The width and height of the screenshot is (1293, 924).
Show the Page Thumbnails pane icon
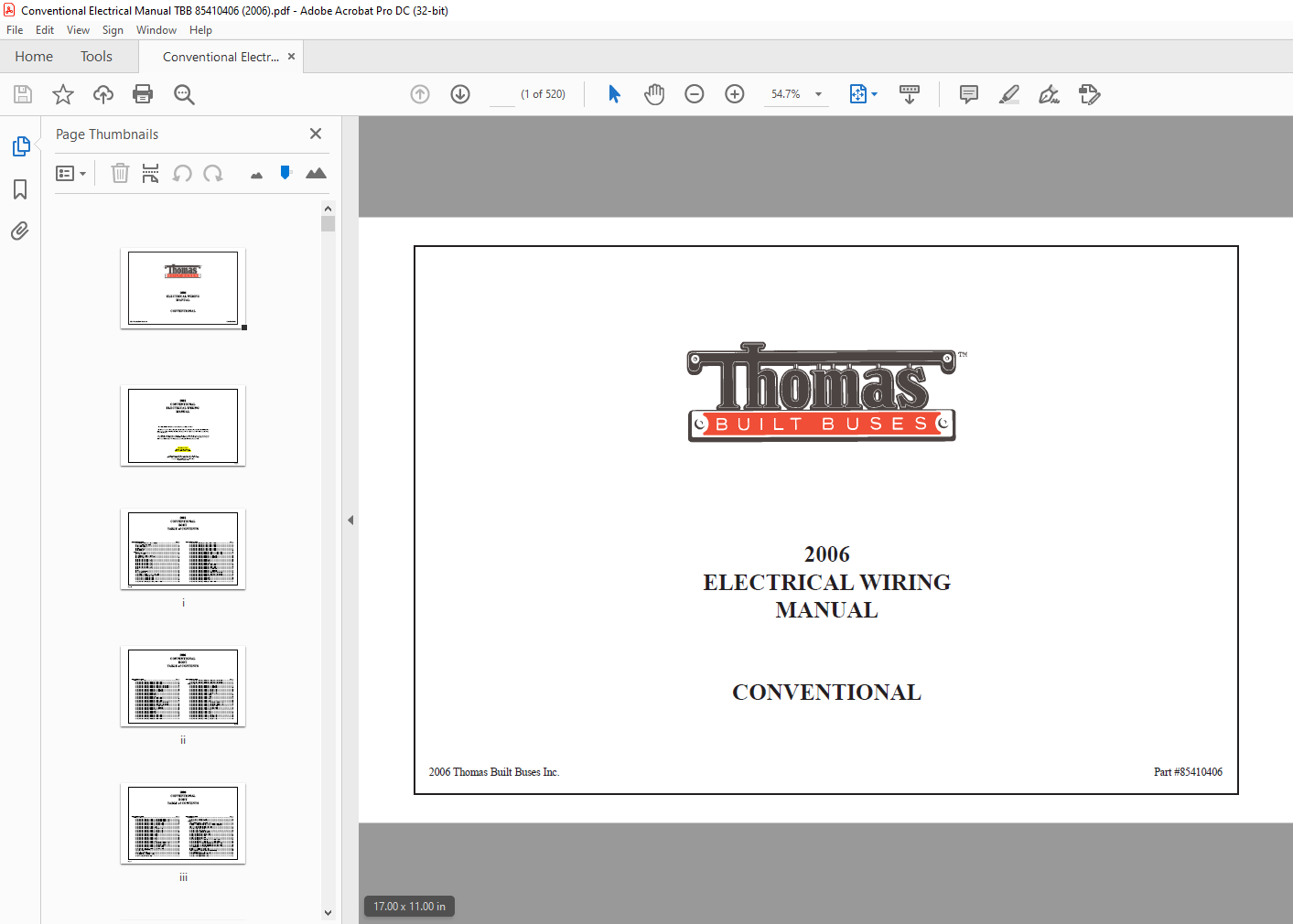21,146
